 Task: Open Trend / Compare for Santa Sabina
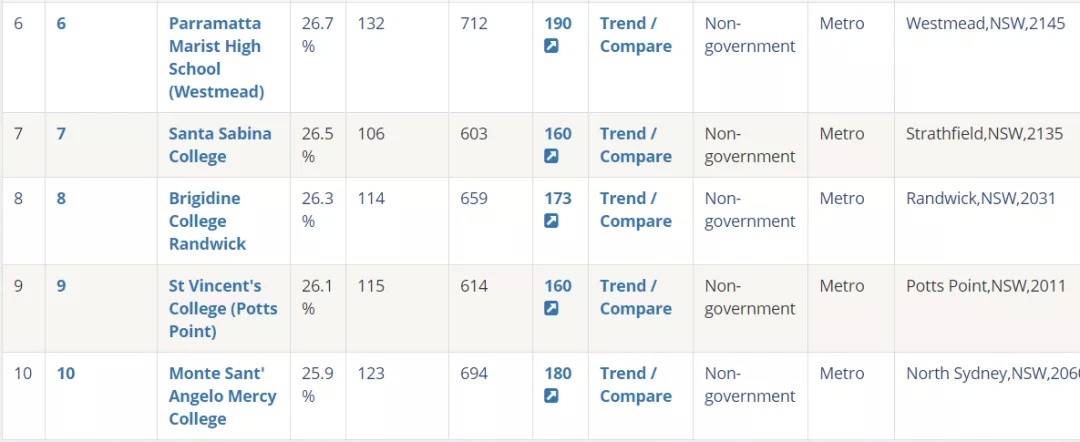pyautogui.click(x=635, y=145)
